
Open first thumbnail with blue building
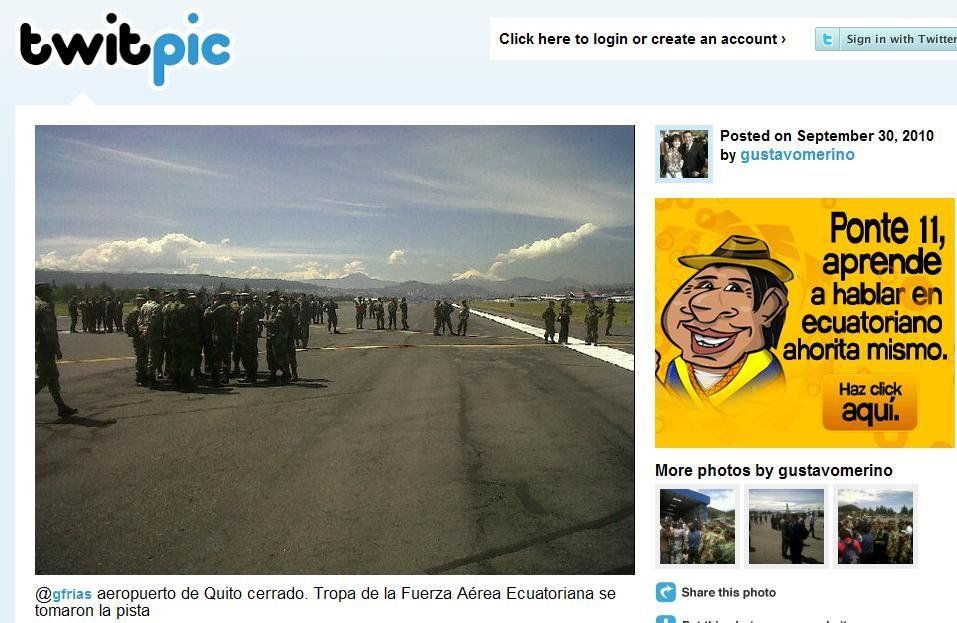tap(697, 526)
